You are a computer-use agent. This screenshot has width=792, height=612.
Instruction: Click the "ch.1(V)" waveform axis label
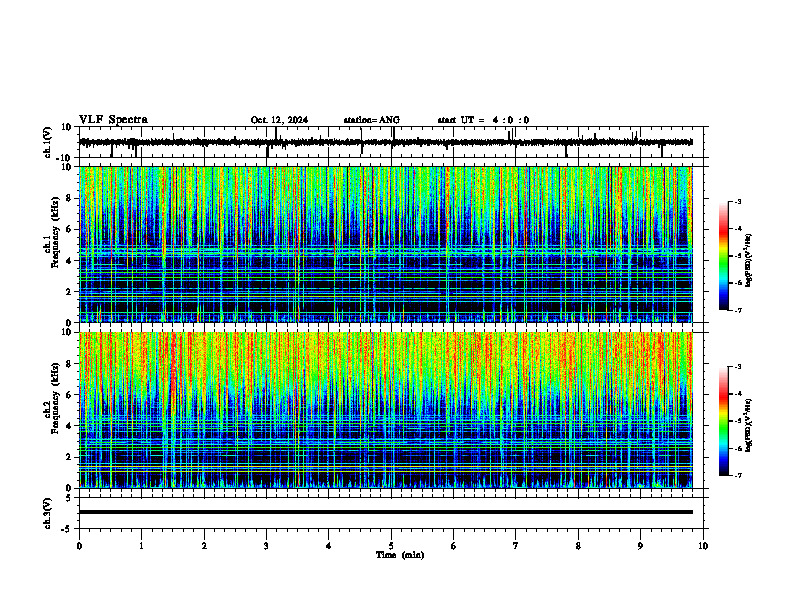(48, 142)
